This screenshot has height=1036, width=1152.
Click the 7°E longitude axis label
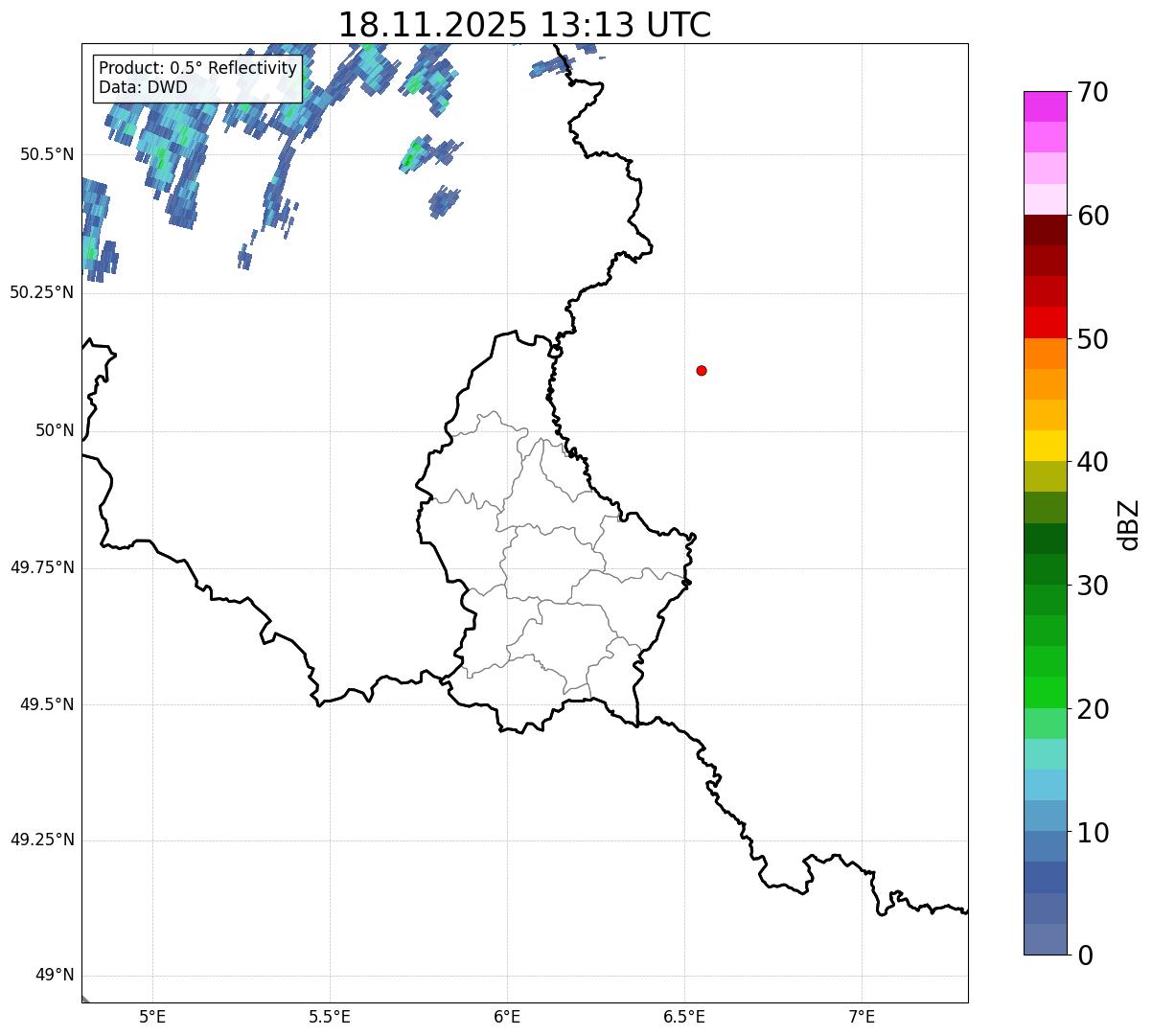[x=862, y=1016]
